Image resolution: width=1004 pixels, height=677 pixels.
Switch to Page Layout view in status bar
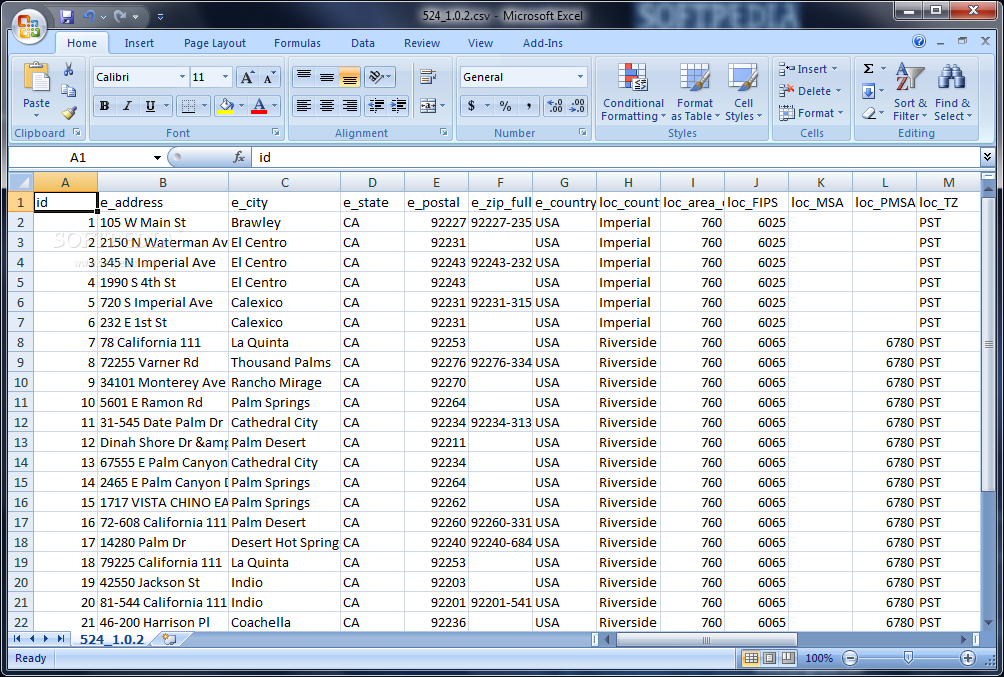tap(770, 658)
